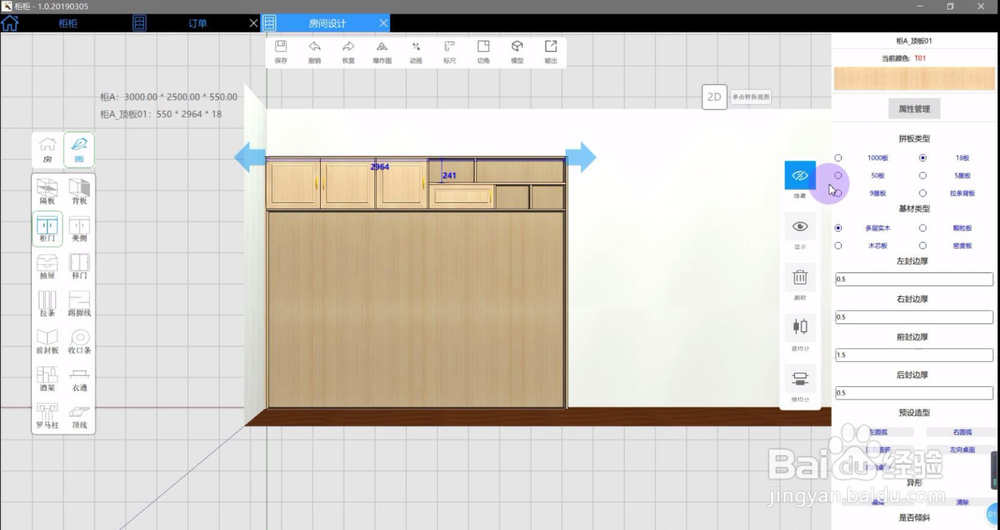Screen dimensions: 1000x530
Task: Select the 背板 back panel tool
Action: pos(79,191)
